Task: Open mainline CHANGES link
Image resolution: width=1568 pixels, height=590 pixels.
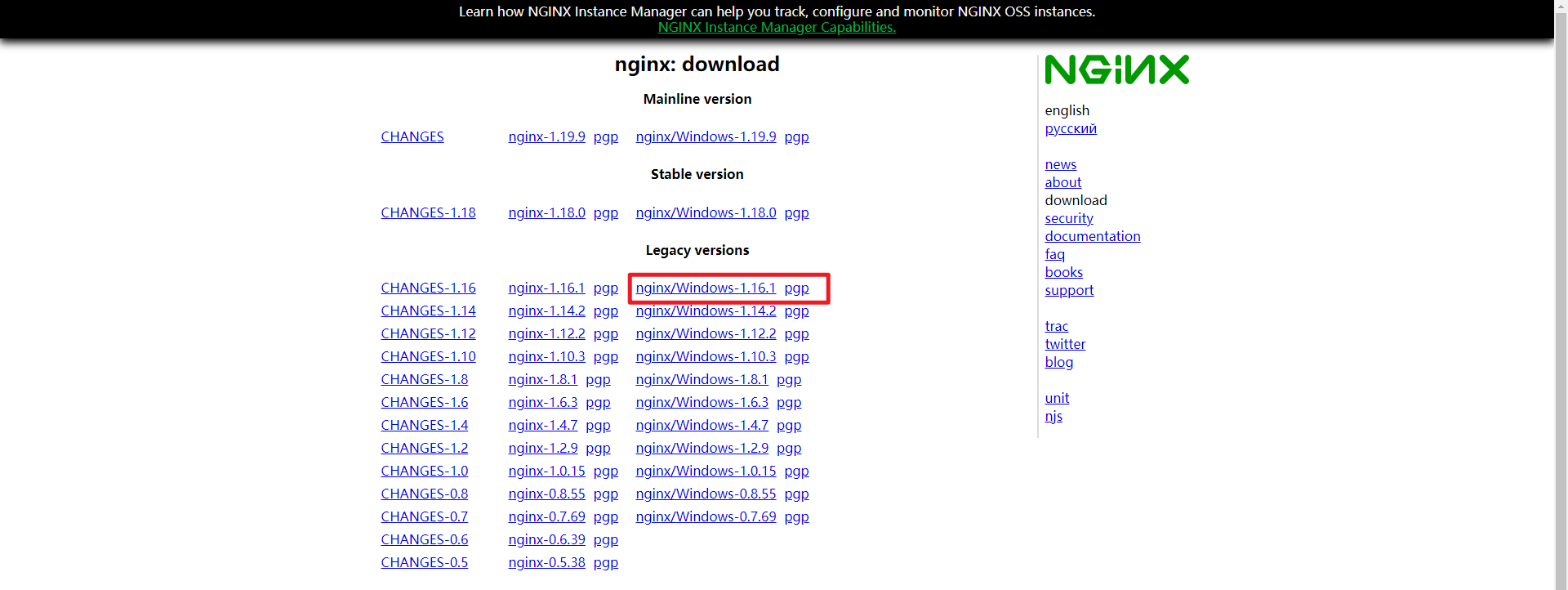Action: 412,136
